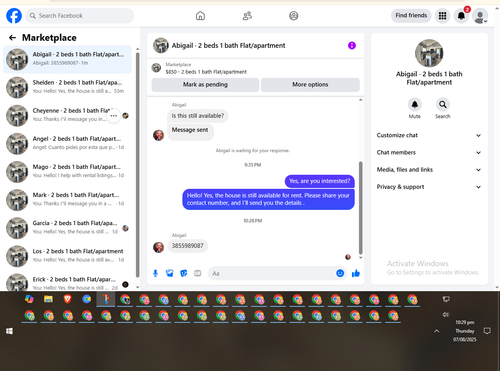500x371 pixels.
Task: Open the Angel conversation in list
Action: [x=67, y=144]
